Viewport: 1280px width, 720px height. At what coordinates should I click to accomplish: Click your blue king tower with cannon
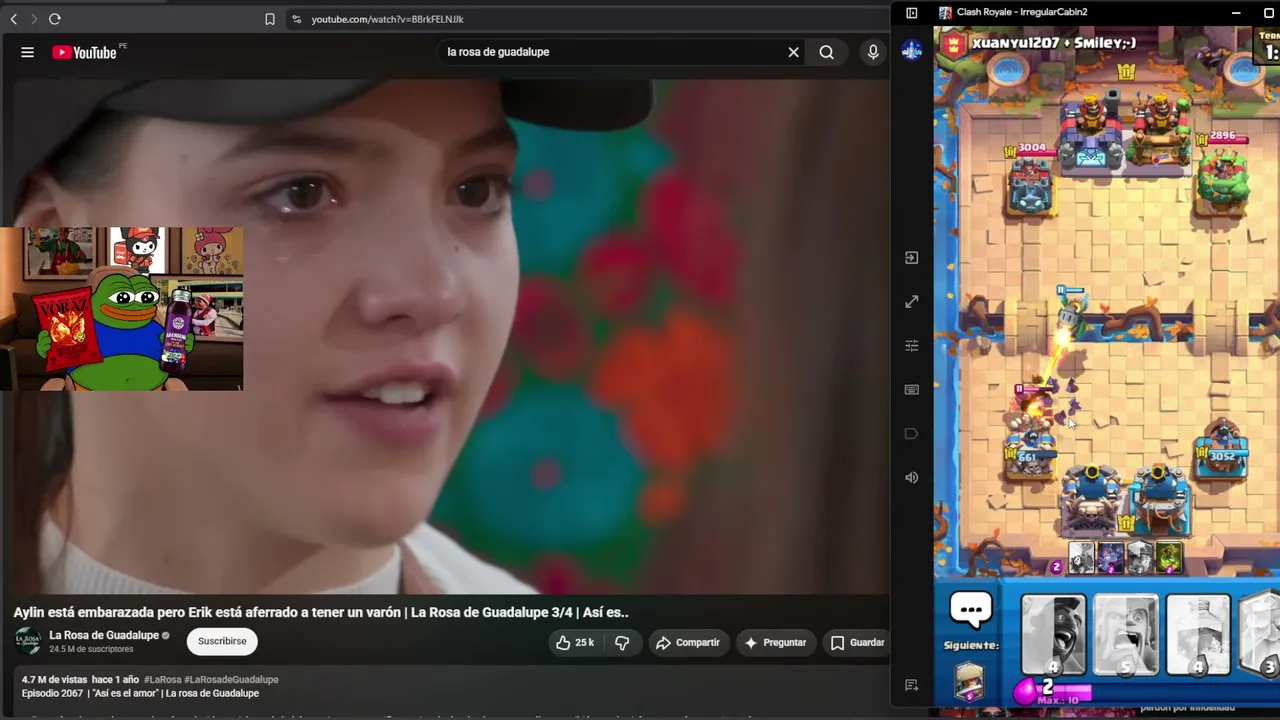click(1092, 498)
